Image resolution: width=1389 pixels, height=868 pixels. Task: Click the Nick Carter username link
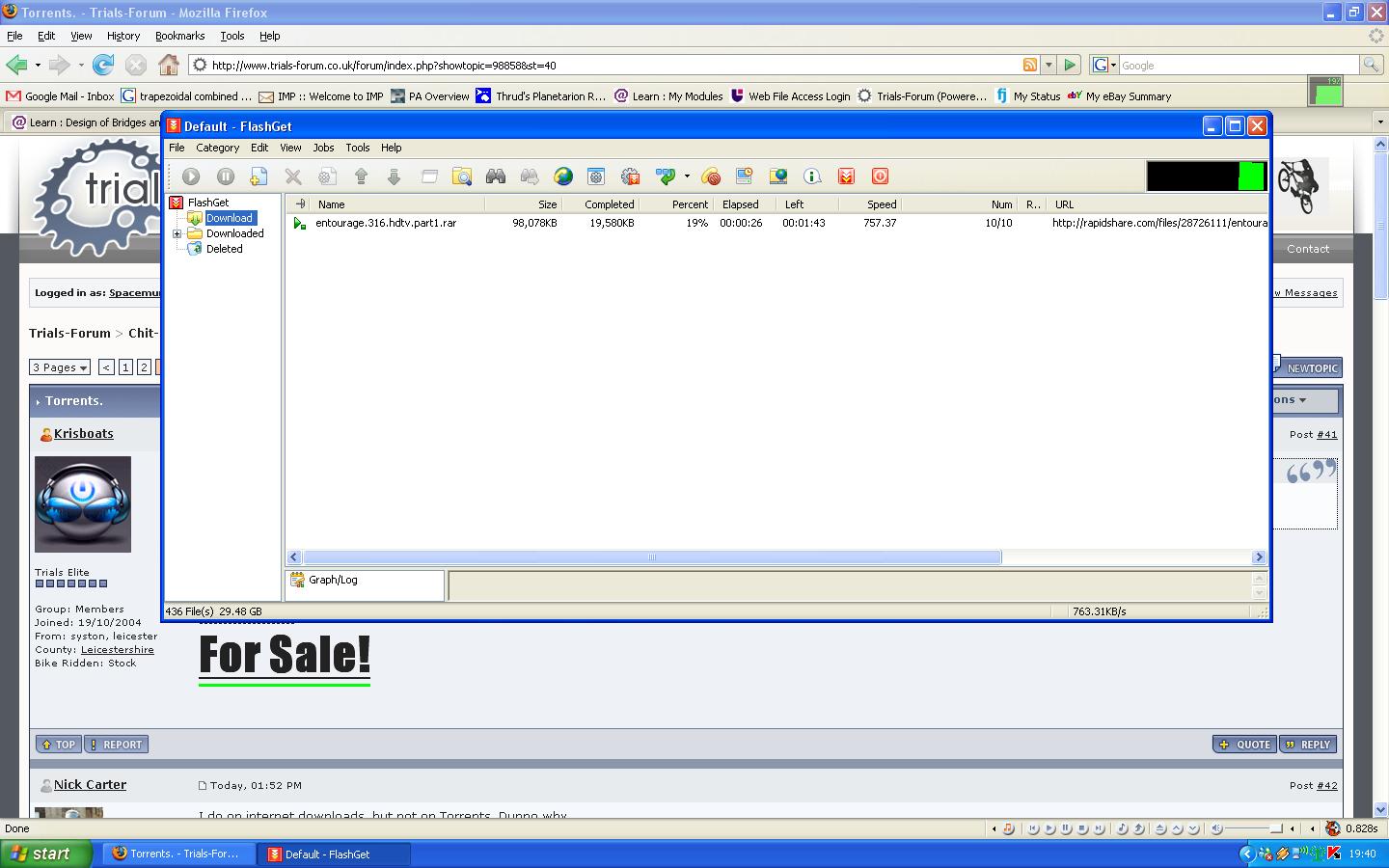[90, 785]
